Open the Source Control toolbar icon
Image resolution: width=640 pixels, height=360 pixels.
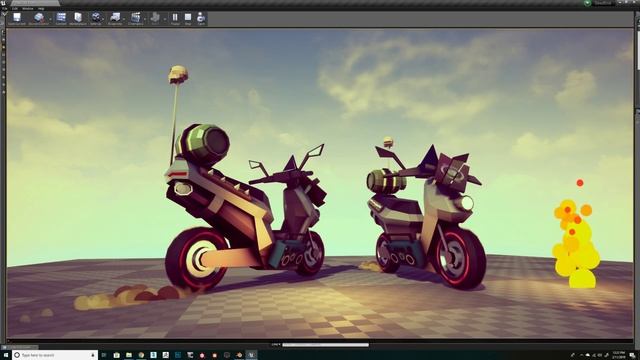pos(38,18)
